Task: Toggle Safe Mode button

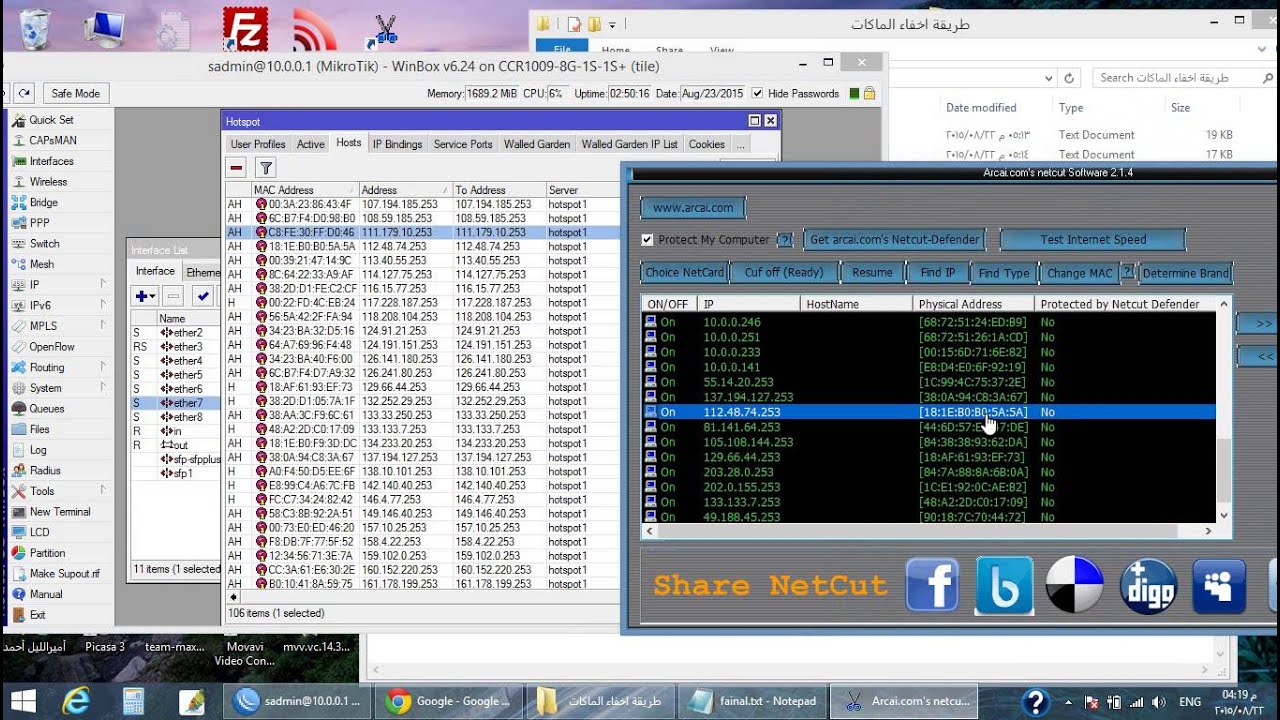Action: tap(75, 93)
